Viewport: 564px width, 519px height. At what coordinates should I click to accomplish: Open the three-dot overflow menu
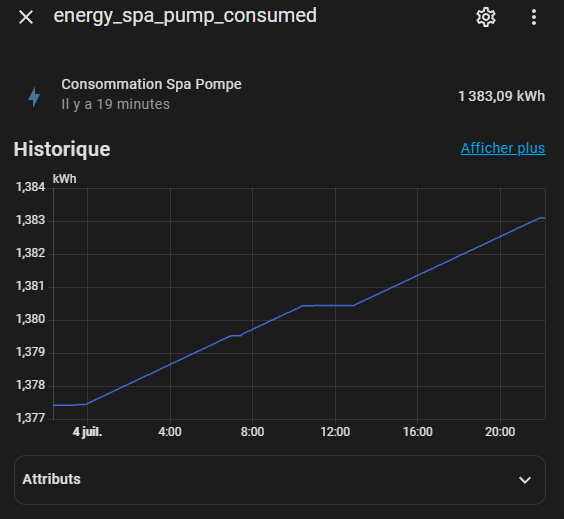pos(534,17)
